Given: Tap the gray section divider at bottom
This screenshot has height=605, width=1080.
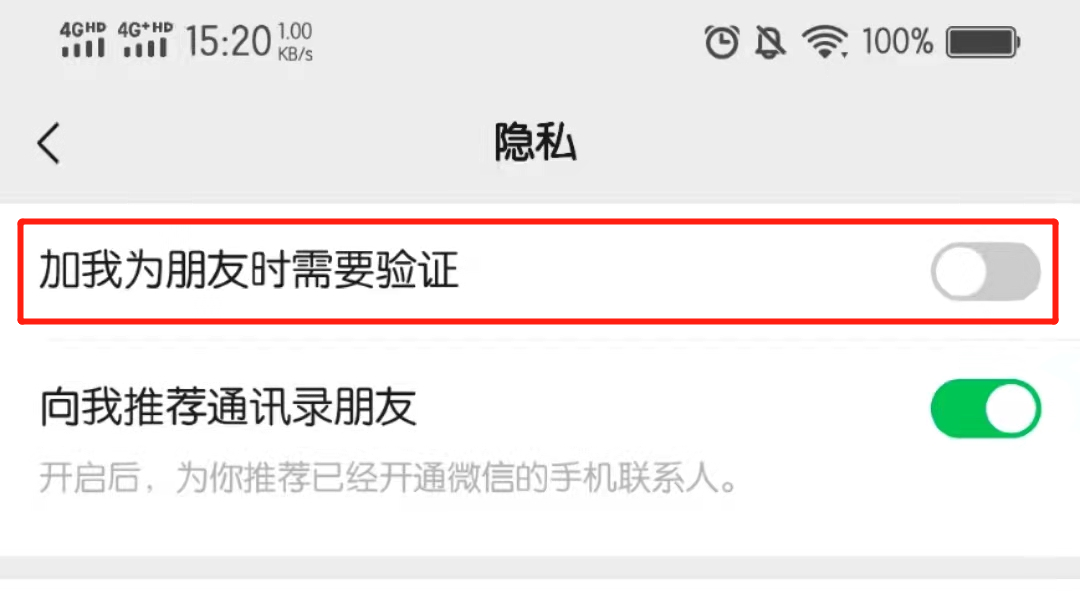Looking at the screenshot, I should pyautogui.click(x=540, y=568).
